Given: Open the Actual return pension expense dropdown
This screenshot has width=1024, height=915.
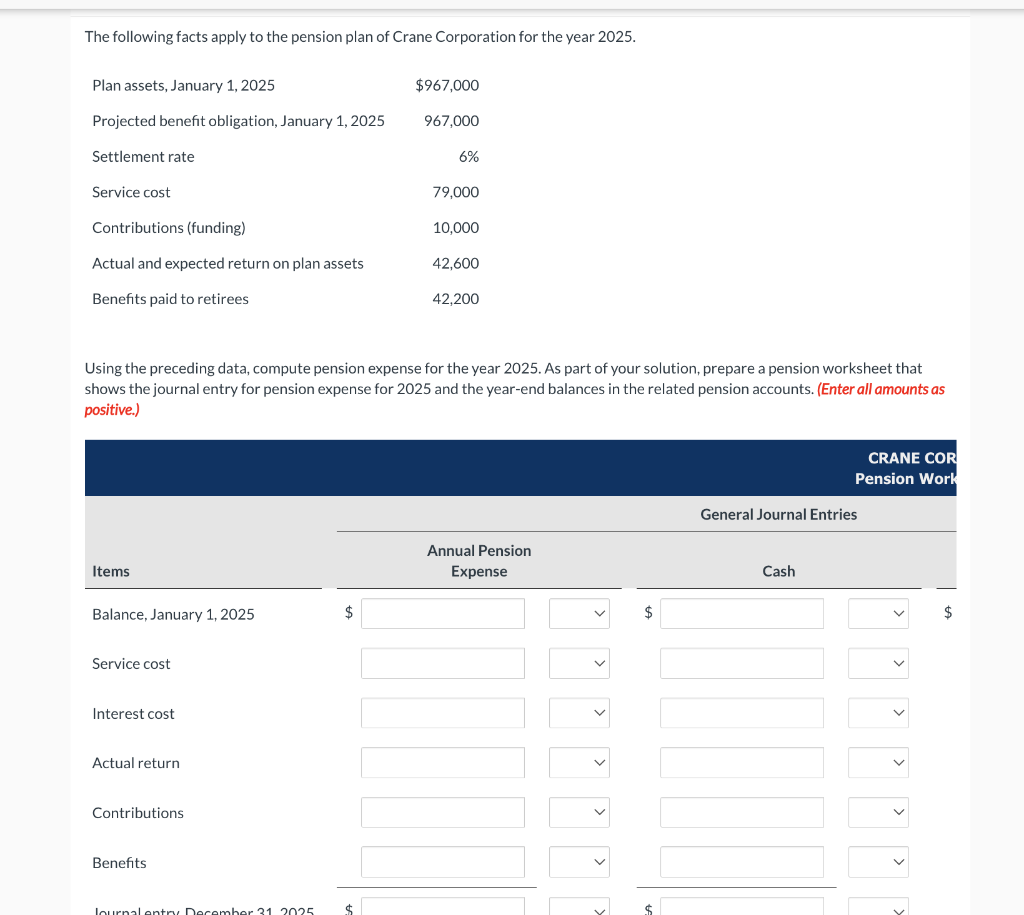Looking at the screenshot, I should (579, 762).
